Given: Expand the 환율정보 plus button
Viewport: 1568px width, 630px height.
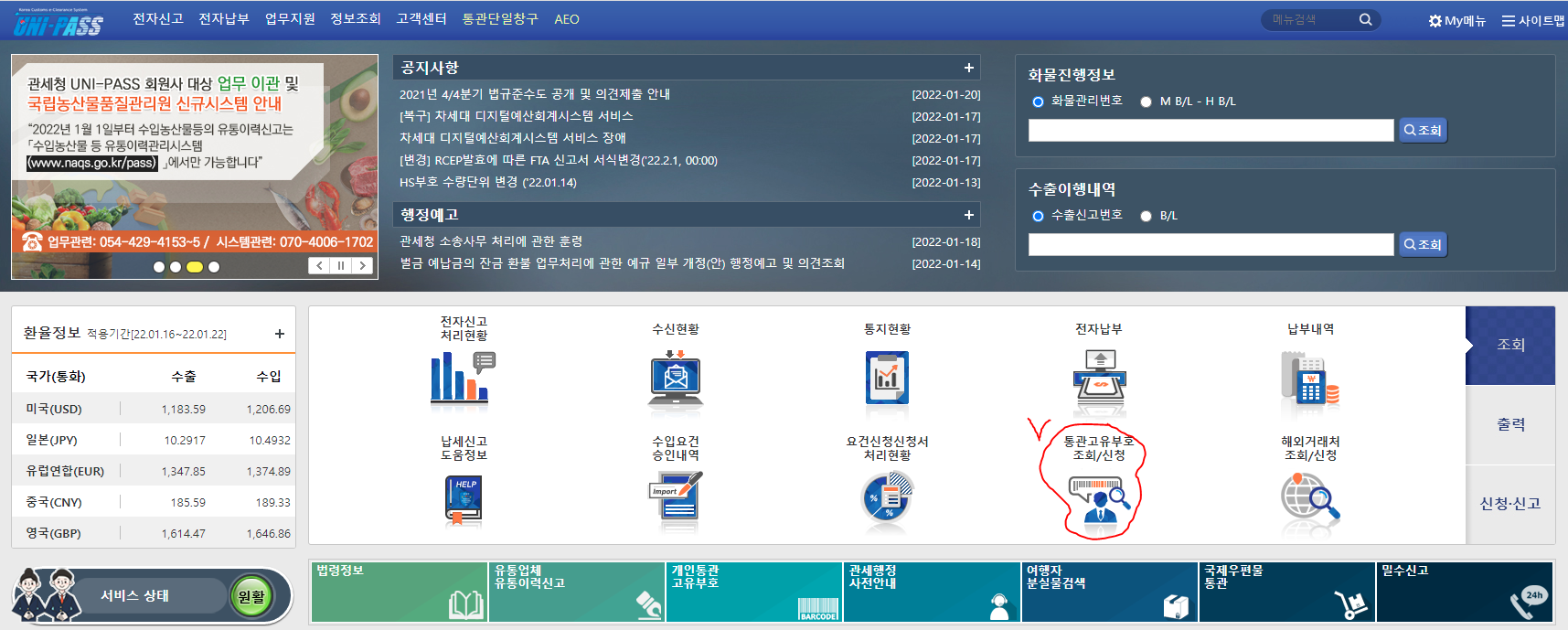Looking at the screenshot, I should [x=280, y=334].
